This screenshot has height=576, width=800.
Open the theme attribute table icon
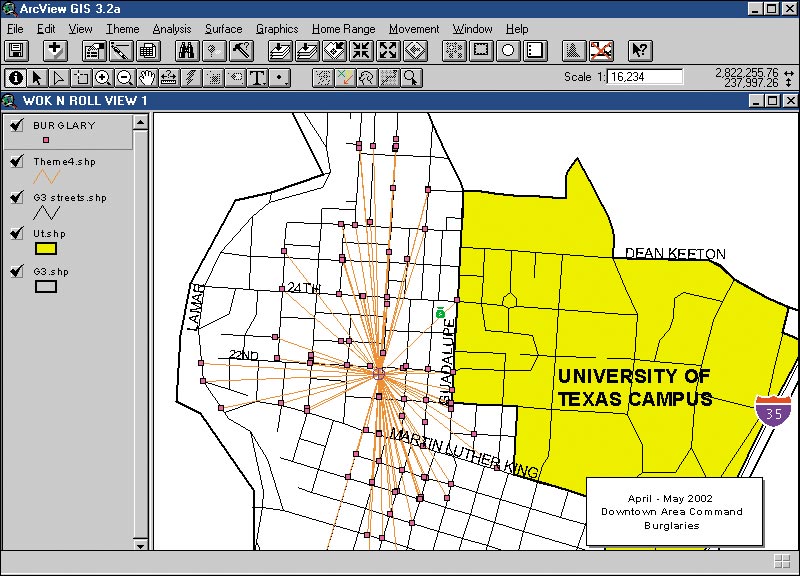pos(148,51)
